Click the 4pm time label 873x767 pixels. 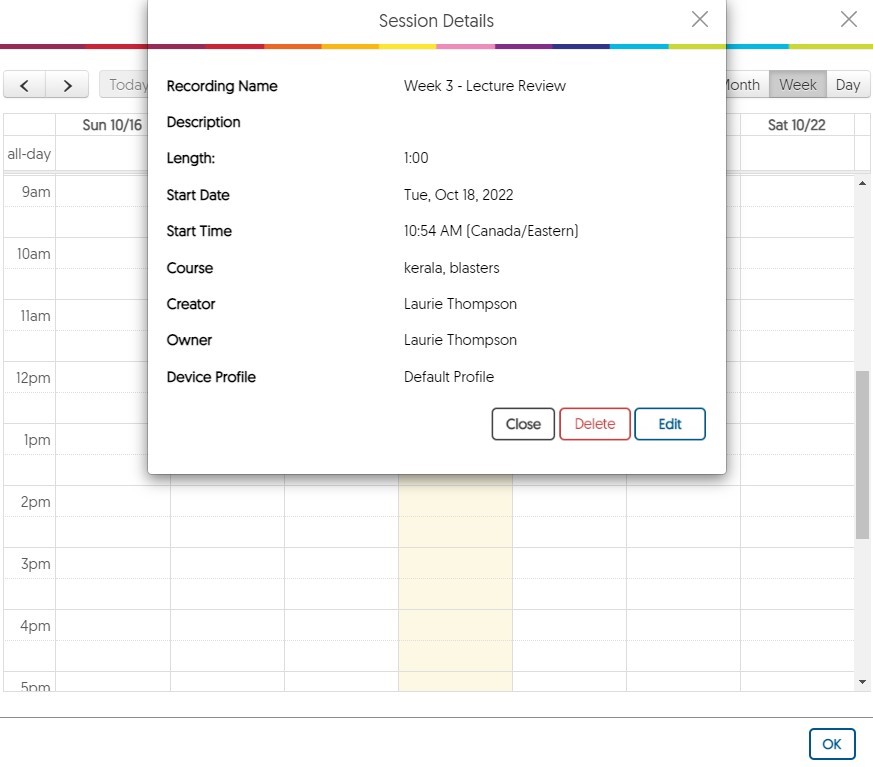(35, 626)
